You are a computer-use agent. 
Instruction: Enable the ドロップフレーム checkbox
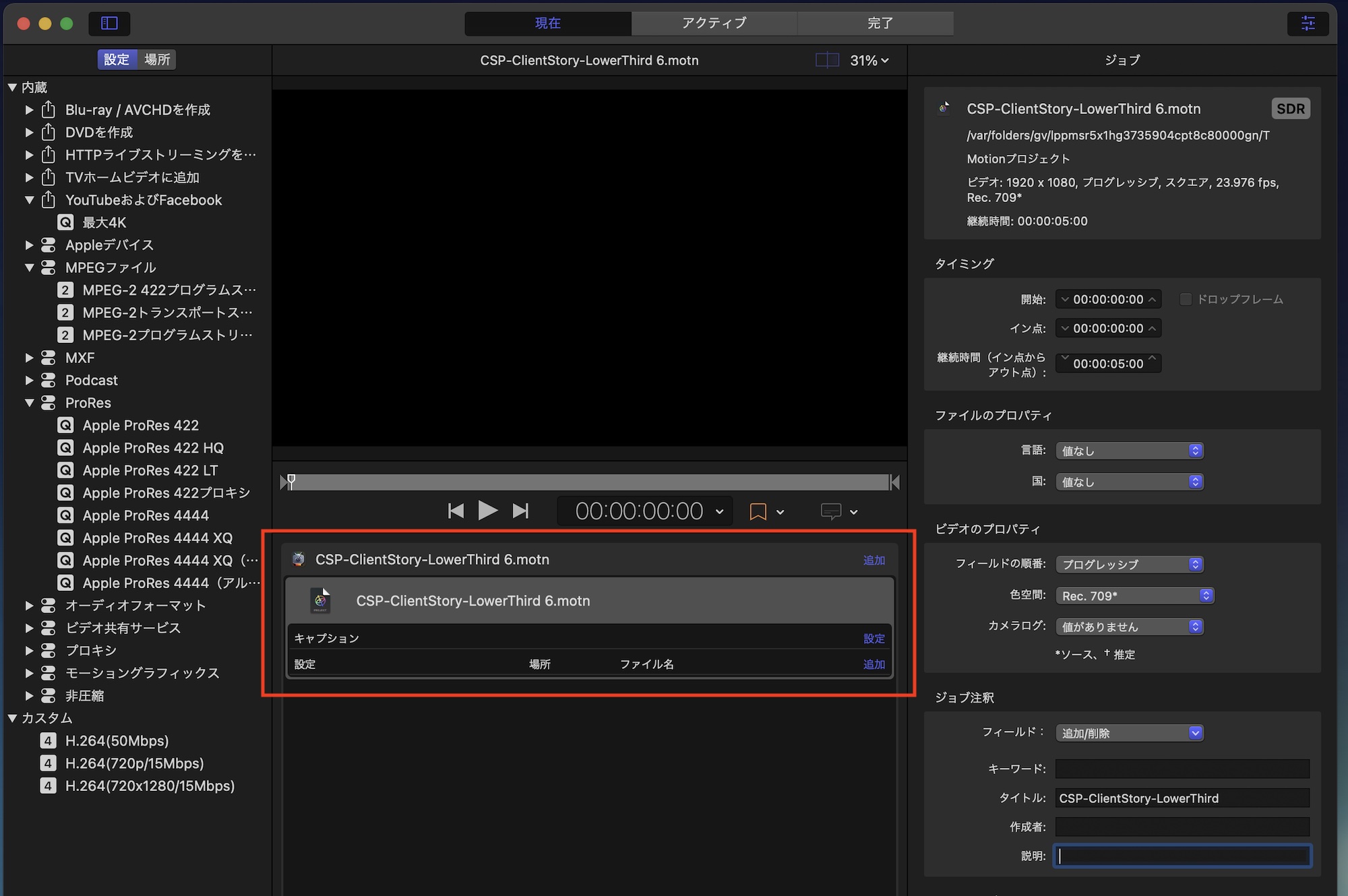point(1186,299)
